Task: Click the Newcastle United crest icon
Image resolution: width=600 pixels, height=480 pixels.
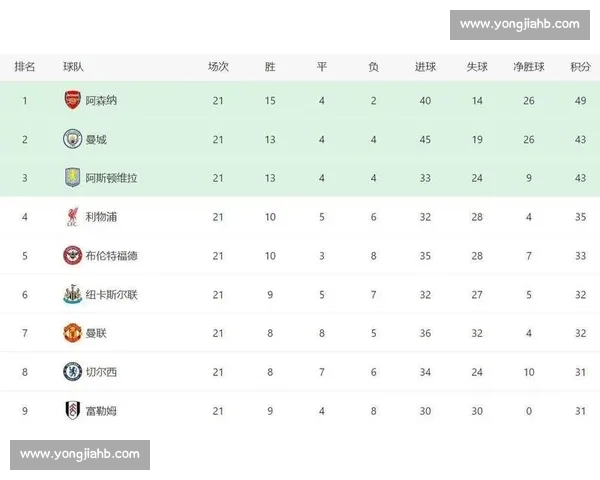Action: (x=72, y=294)
